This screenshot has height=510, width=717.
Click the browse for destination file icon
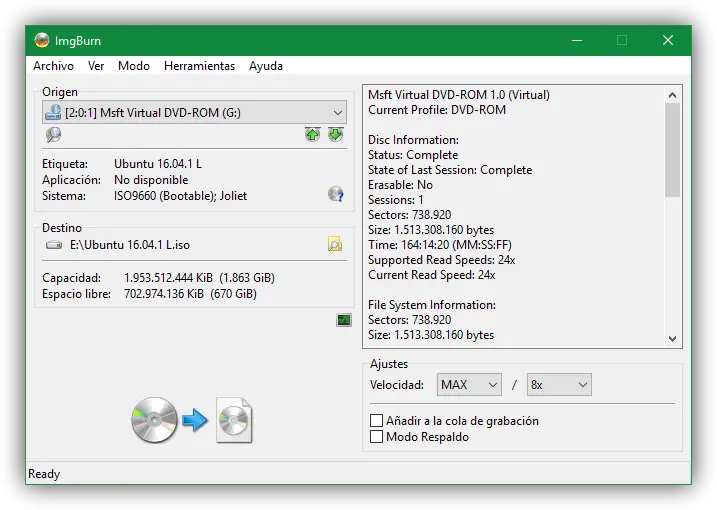click(335, 244)
